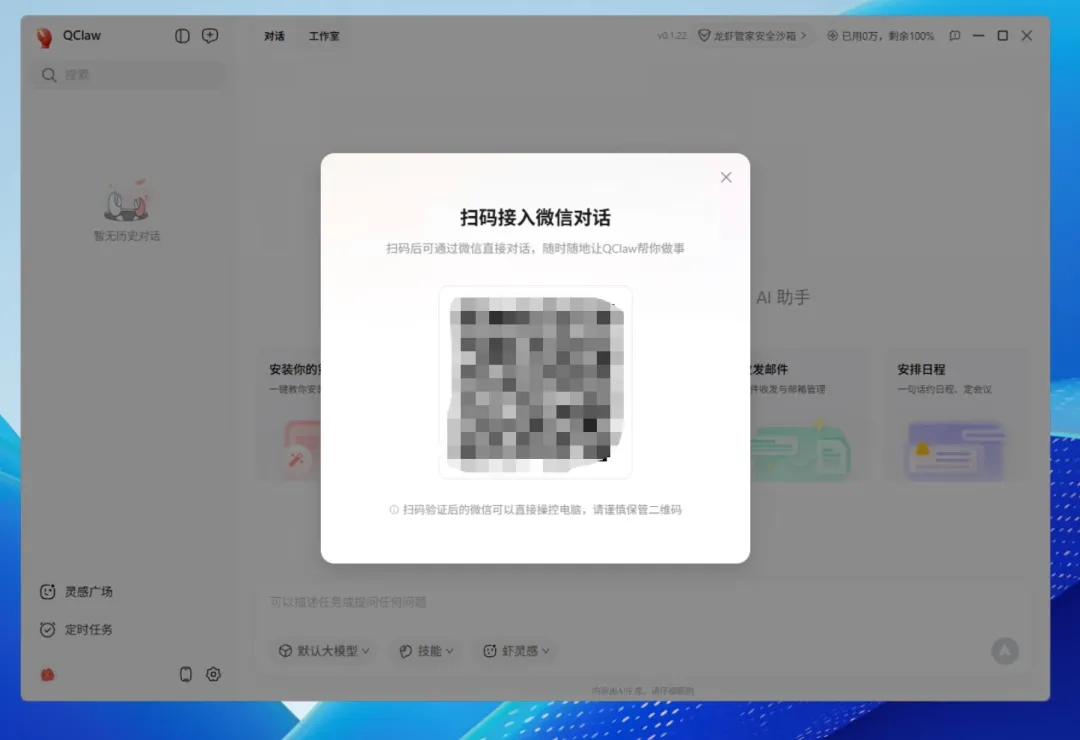Click the cube icon beside 默认大模型

285,650
